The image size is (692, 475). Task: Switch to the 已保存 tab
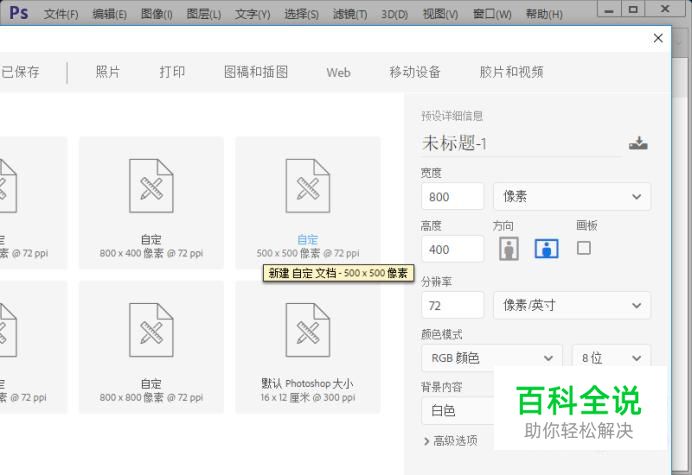click(x=20, y=72)
